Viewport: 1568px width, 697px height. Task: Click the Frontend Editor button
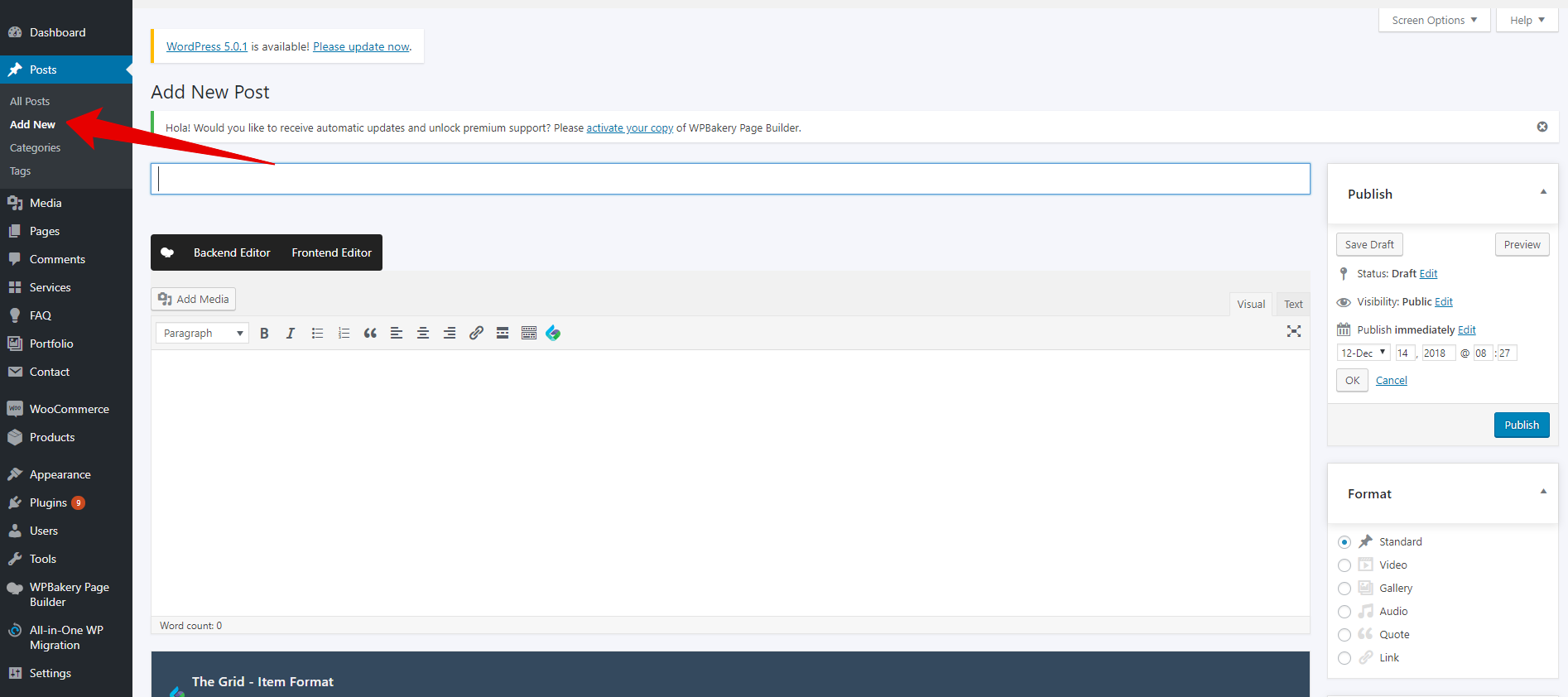tap(331, 252)
